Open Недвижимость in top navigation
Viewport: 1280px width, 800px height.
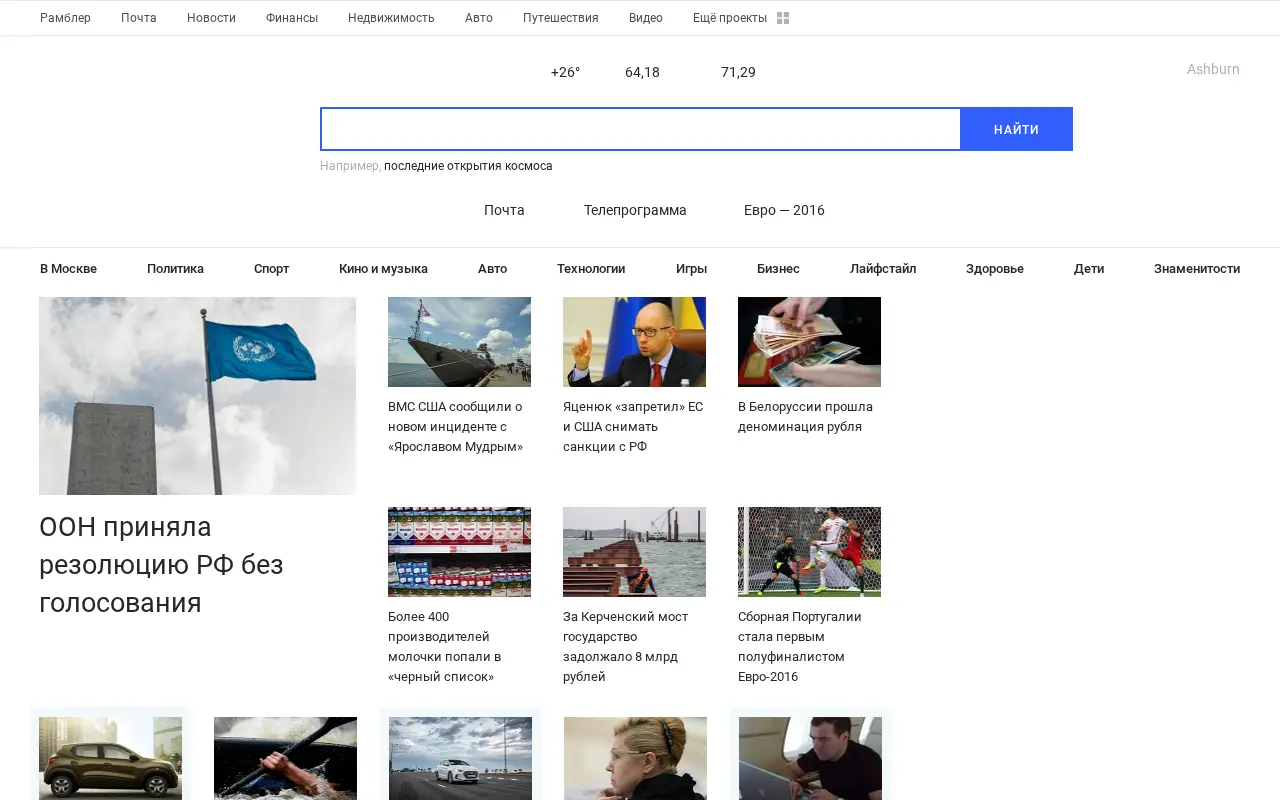coord(391,18)
